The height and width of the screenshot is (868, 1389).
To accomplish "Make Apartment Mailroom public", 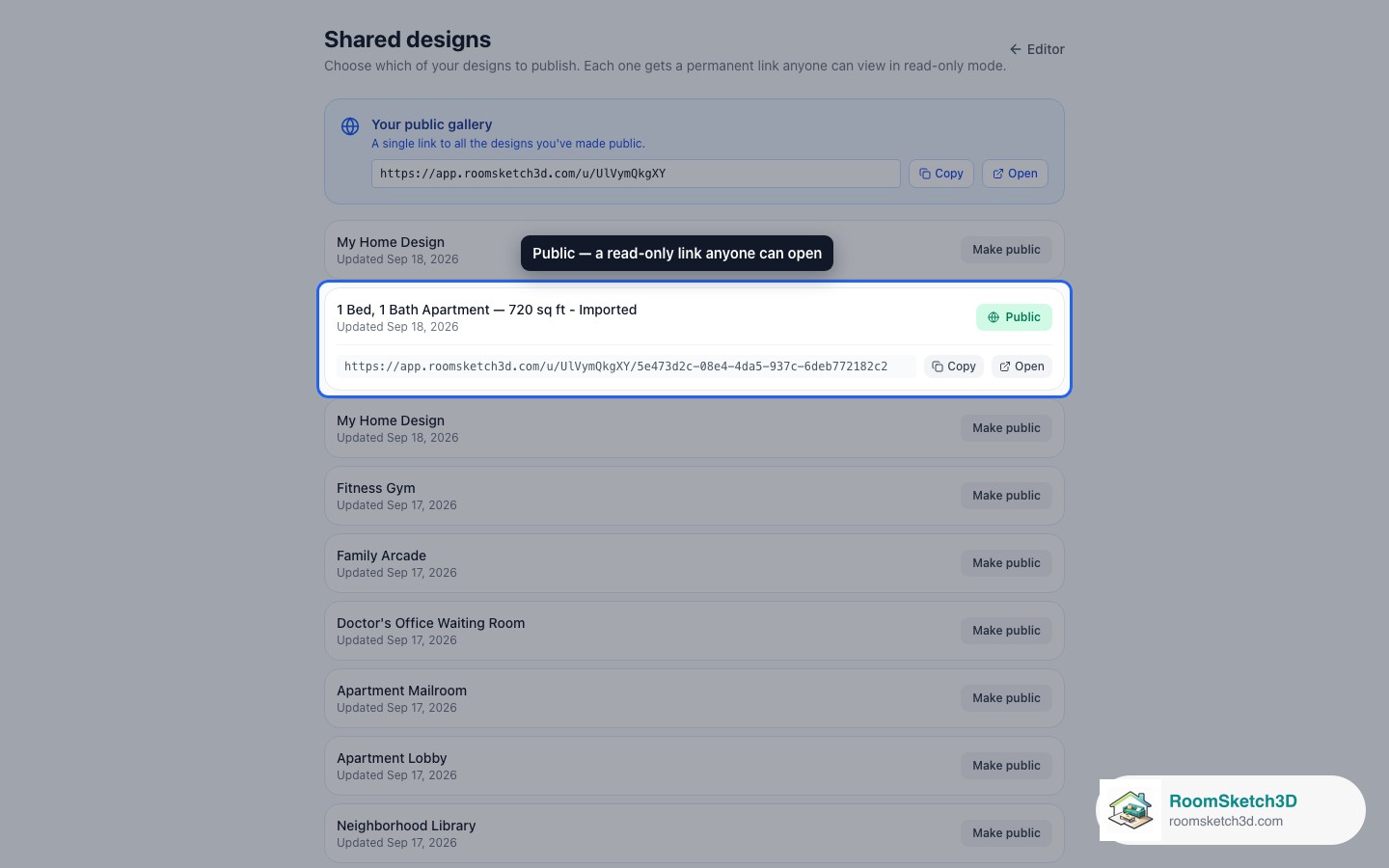I will [1006, 698].
